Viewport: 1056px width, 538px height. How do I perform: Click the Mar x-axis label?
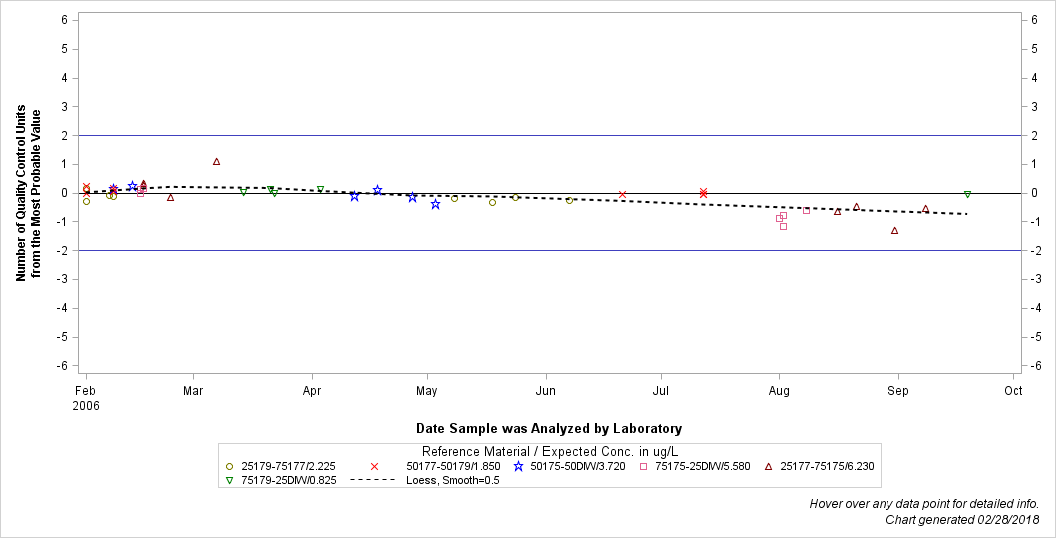pyautogui.click(x=193, y=391)
